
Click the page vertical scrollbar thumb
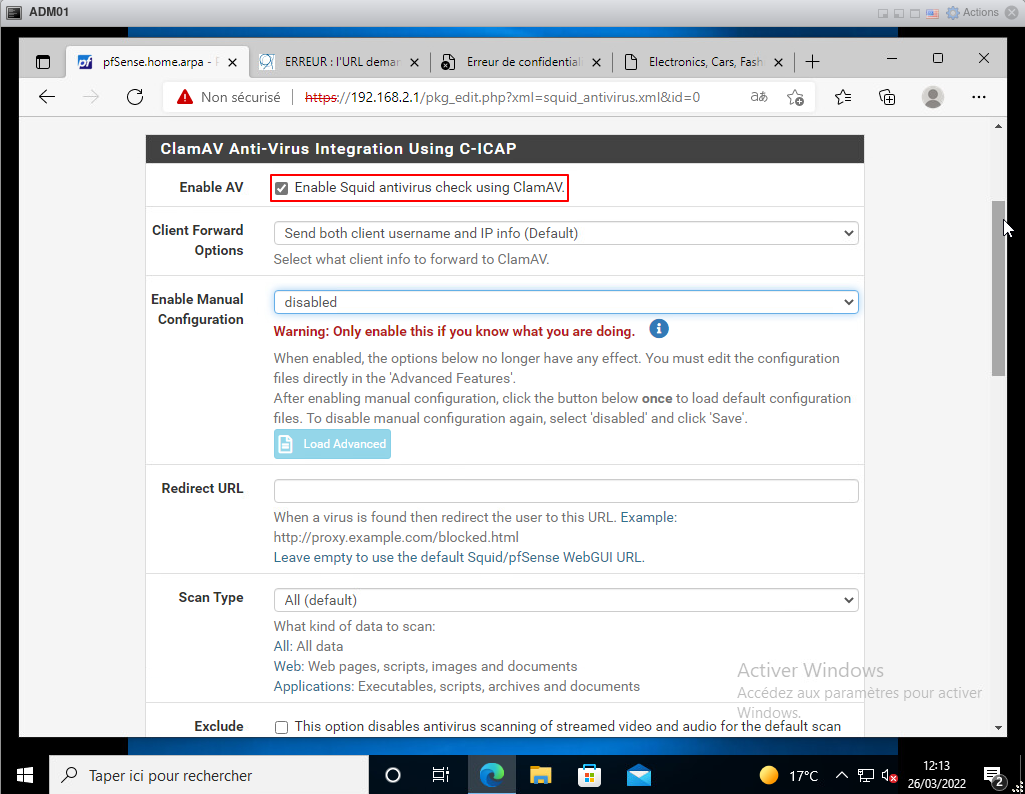point(998,288)
